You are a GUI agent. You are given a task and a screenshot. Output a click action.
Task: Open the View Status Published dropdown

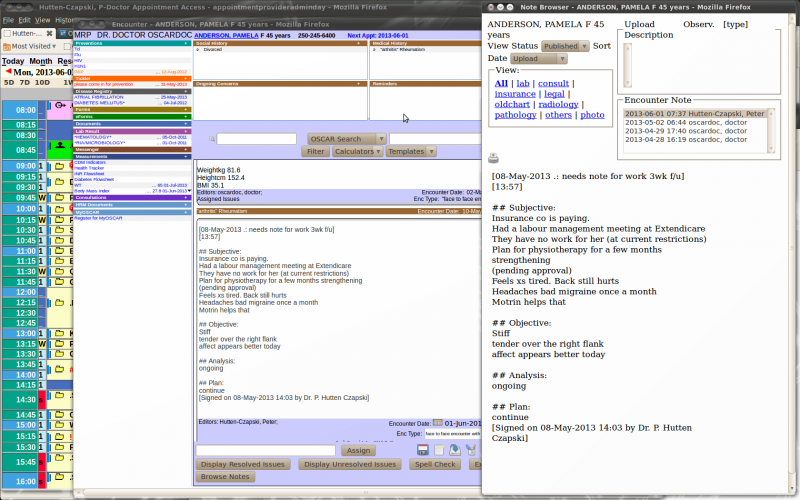(565, 46)
